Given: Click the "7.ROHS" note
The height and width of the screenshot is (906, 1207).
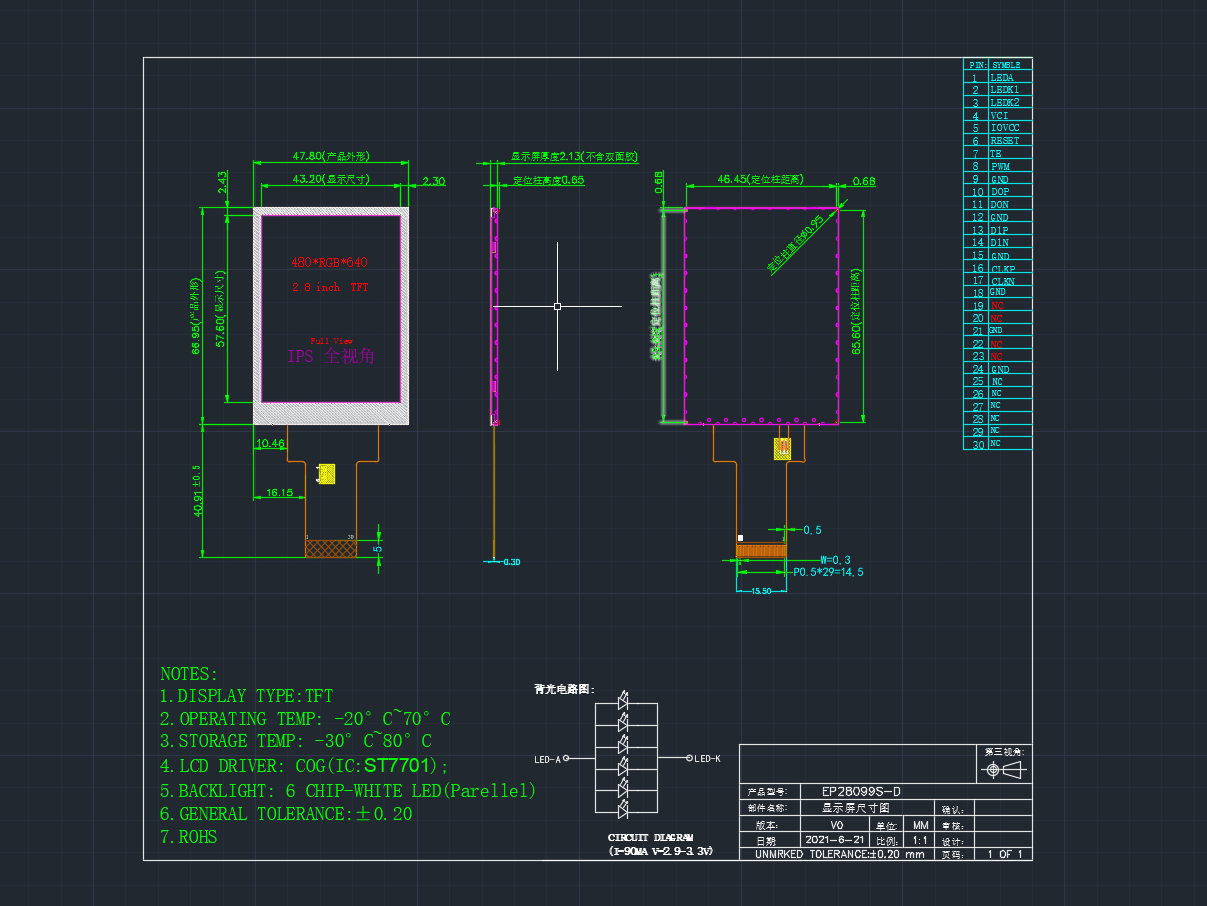Looking at the screenshot, I should click(x=188, y=837).
